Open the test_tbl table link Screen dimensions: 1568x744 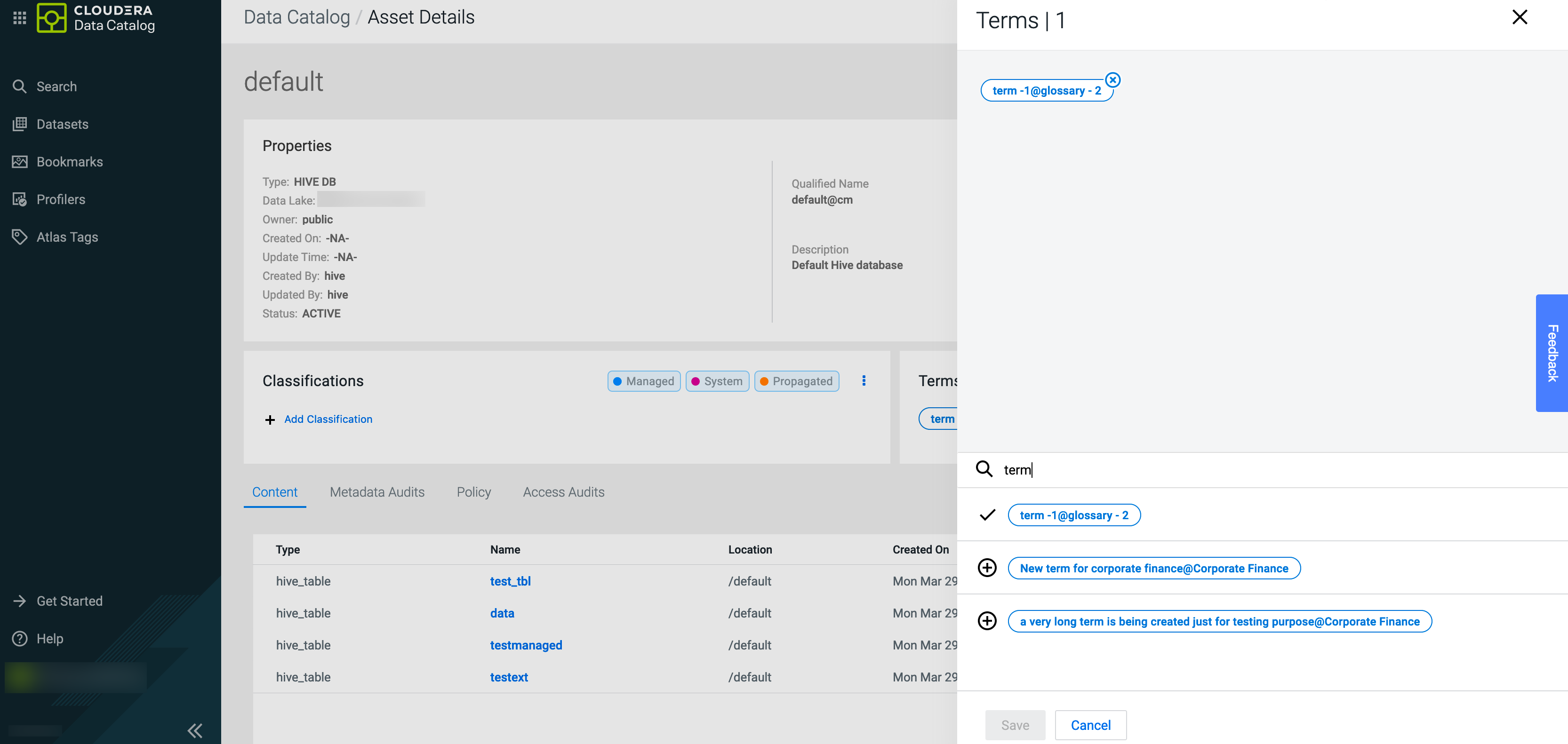pyautogui.click(x=510, y=581)
